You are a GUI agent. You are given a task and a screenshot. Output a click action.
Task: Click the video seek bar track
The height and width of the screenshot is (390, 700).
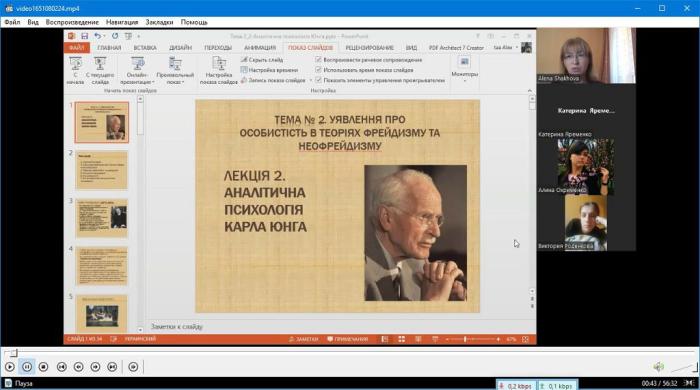pos(350,353)
